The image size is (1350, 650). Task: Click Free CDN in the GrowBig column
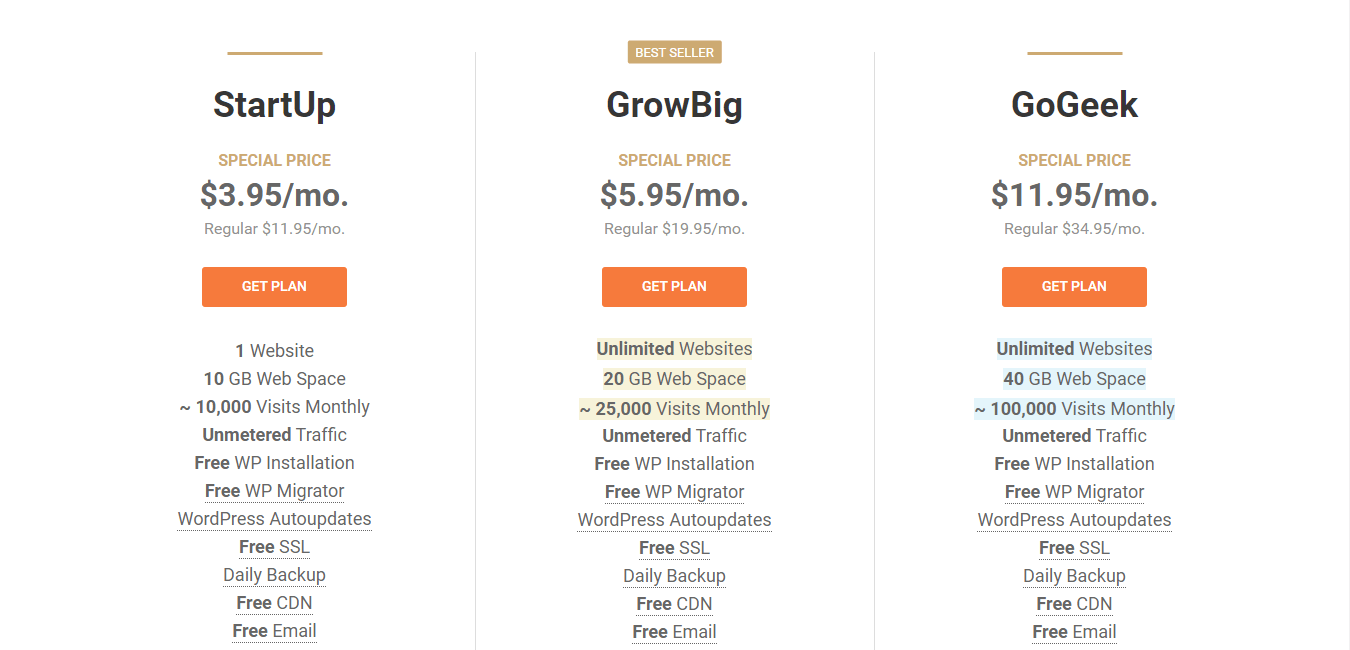tap(674, 604)
